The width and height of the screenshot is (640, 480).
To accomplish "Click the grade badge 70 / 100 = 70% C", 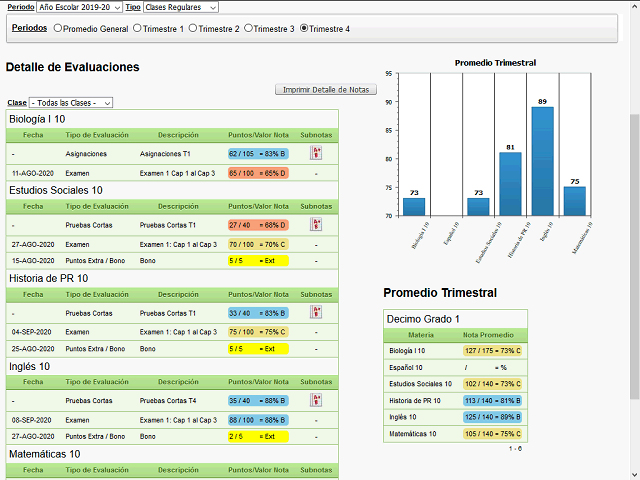I will click(x=258, y=244).
